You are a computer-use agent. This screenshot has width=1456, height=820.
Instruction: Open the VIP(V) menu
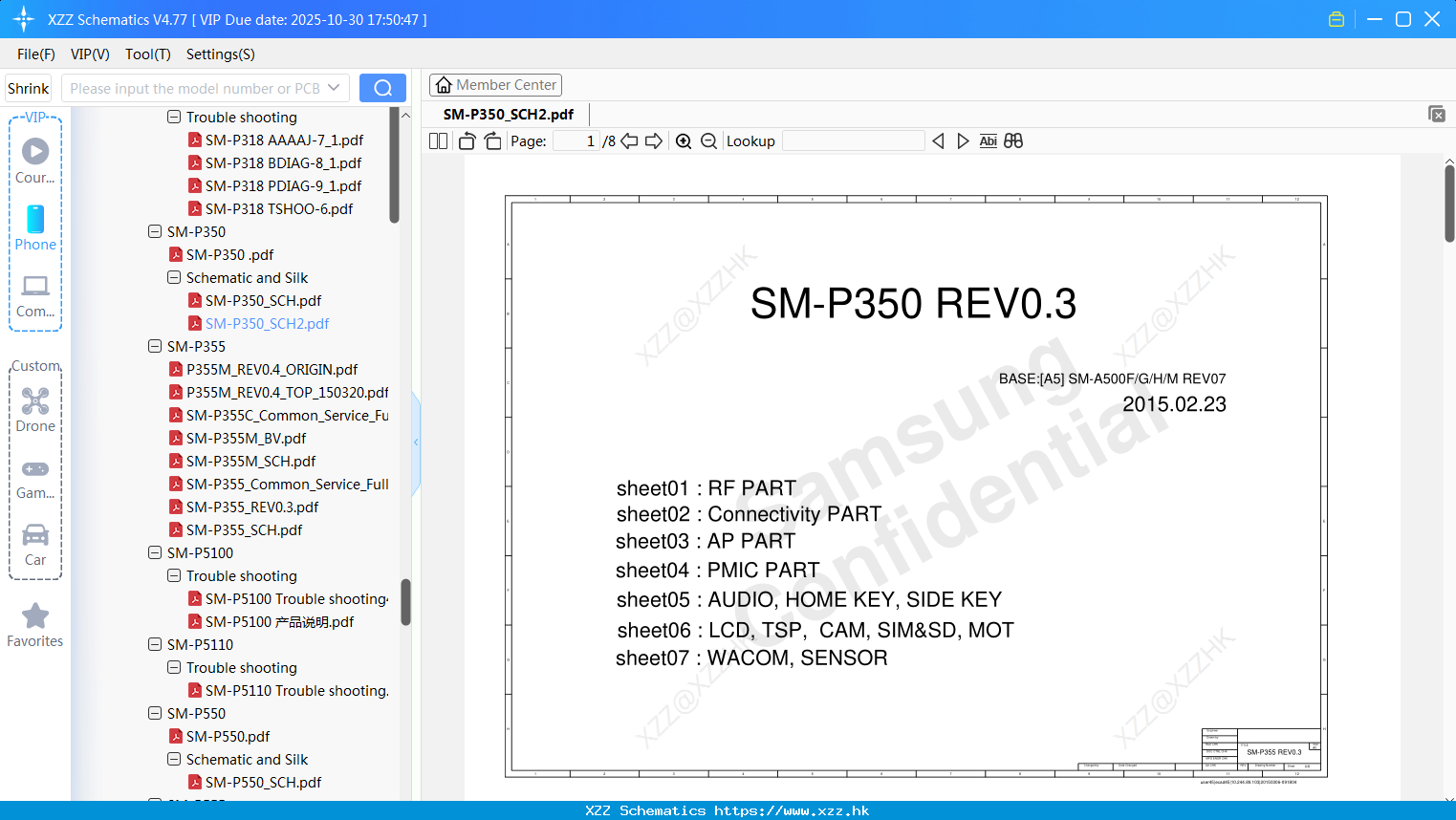point(90,54)
